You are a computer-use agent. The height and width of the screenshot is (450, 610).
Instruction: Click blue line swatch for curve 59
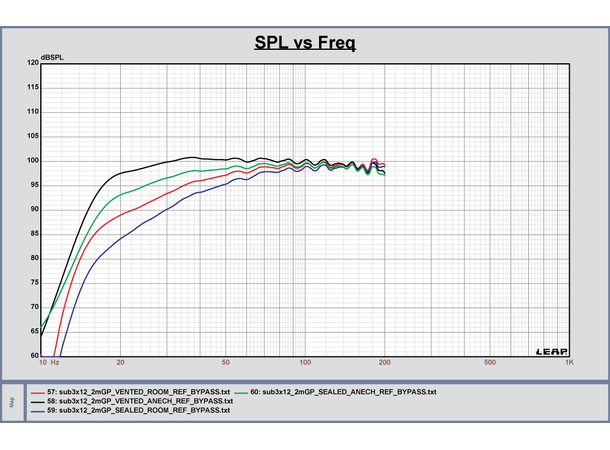click(x=38, y=411)
